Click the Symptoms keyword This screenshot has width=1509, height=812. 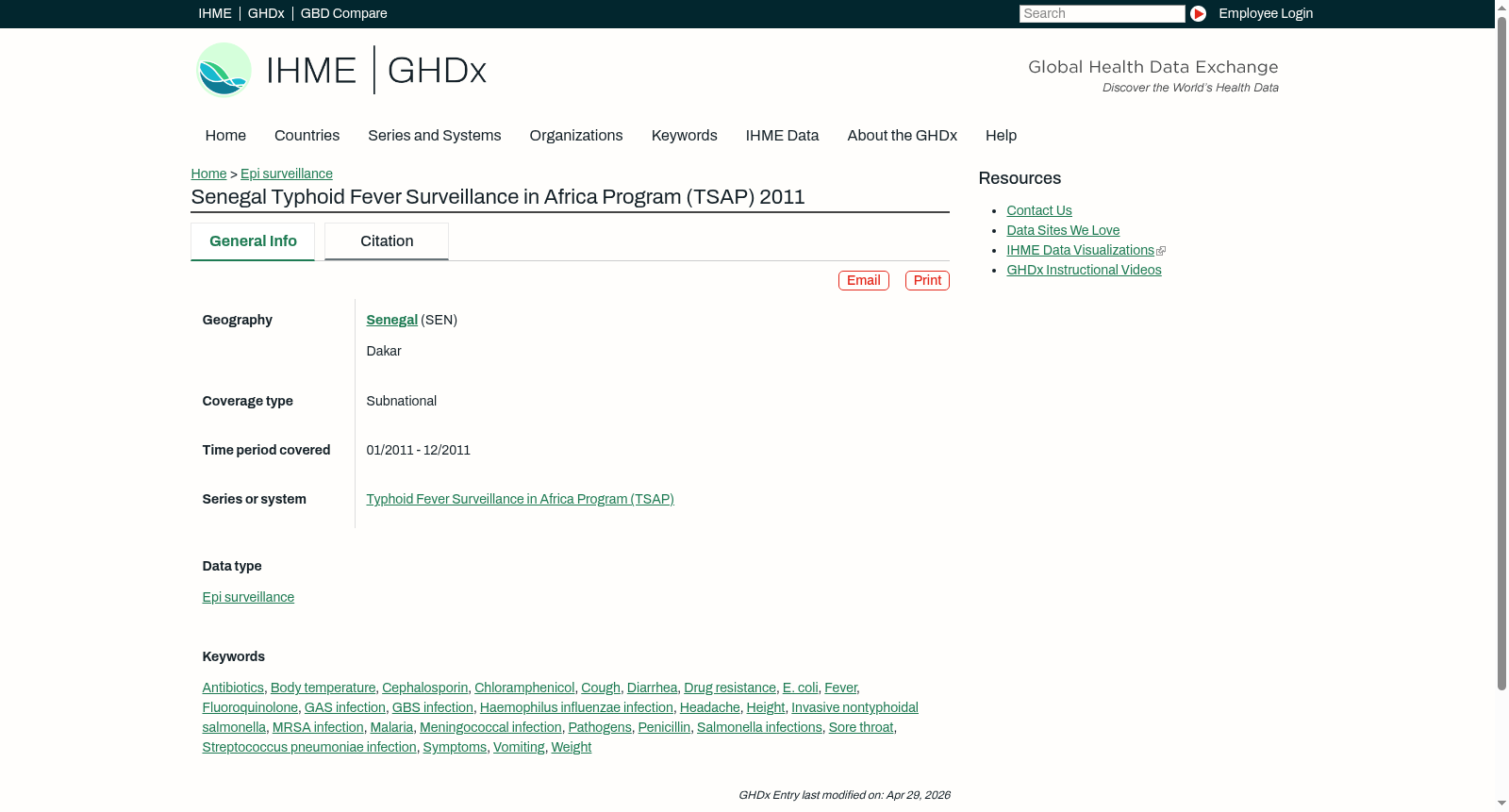tap(455, 747)
